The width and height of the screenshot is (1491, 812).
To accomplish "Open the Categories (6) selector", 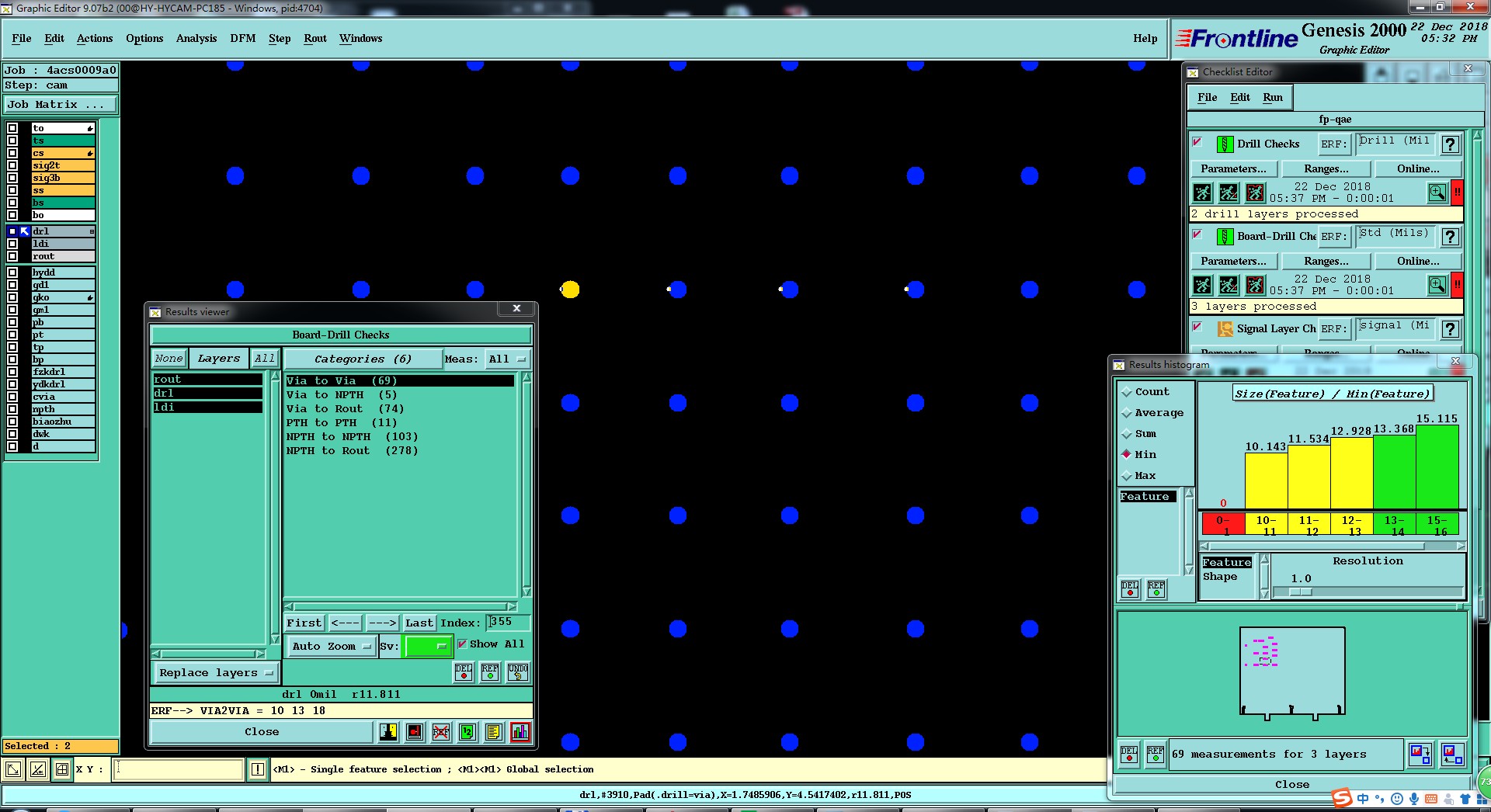I will point(363,359).
